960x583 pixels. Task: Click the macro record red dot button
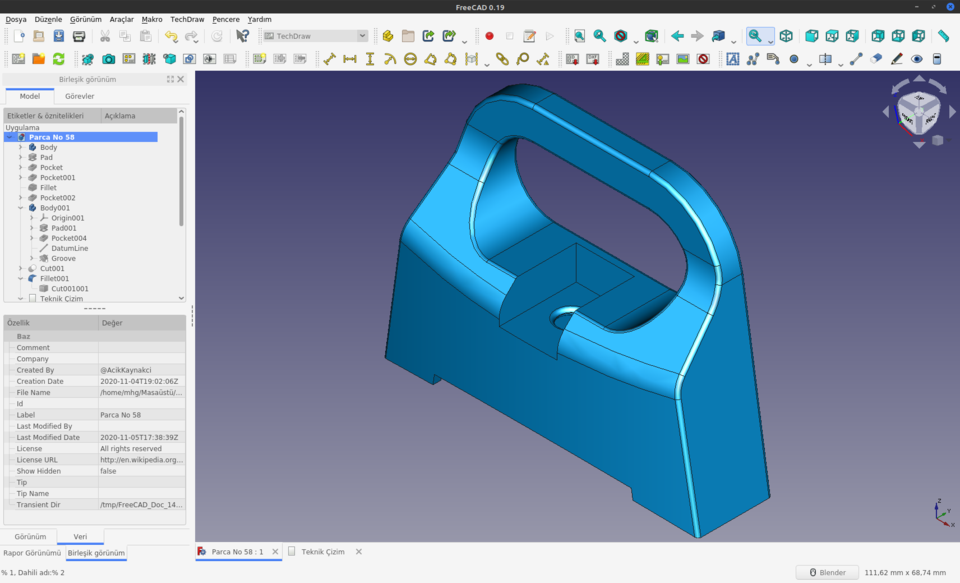coord(489,36)
